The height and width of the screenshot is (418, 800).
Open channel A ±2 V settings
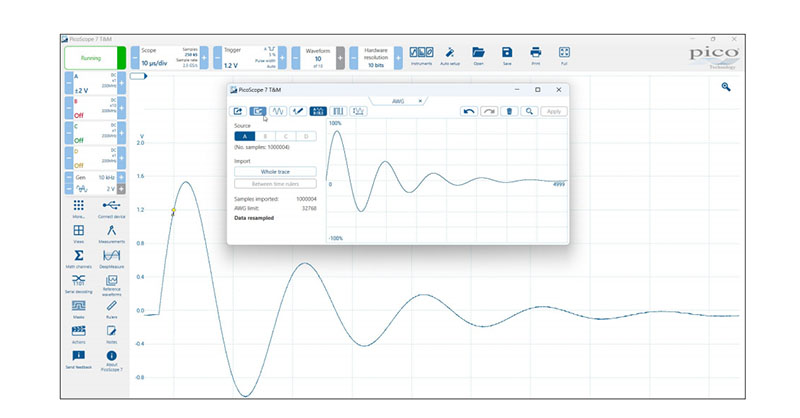click(x=95, y=83)
